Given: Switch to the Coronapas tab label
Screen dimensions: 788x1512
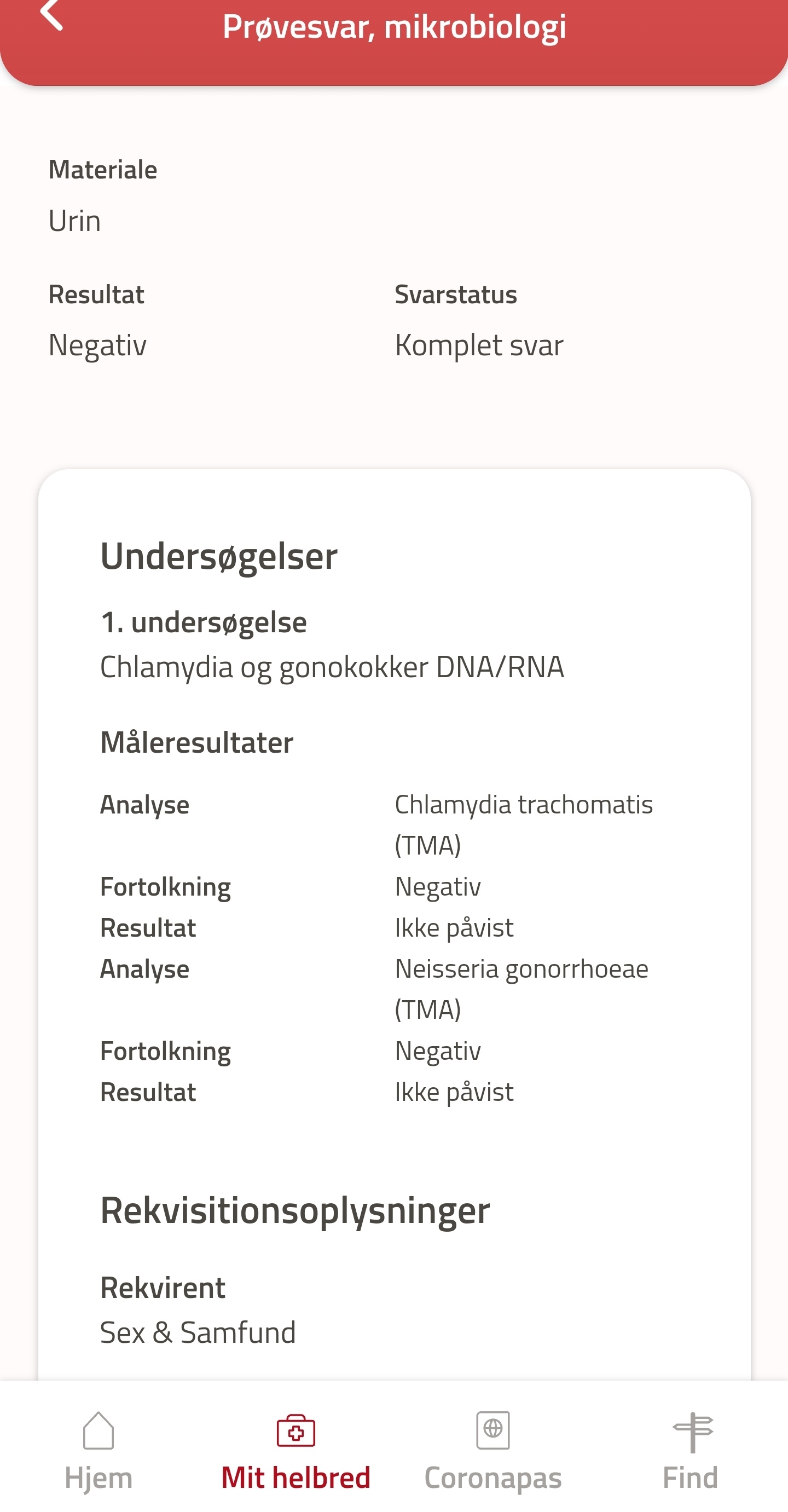Looking at the screenshot, I should (x=493, y=1478).
